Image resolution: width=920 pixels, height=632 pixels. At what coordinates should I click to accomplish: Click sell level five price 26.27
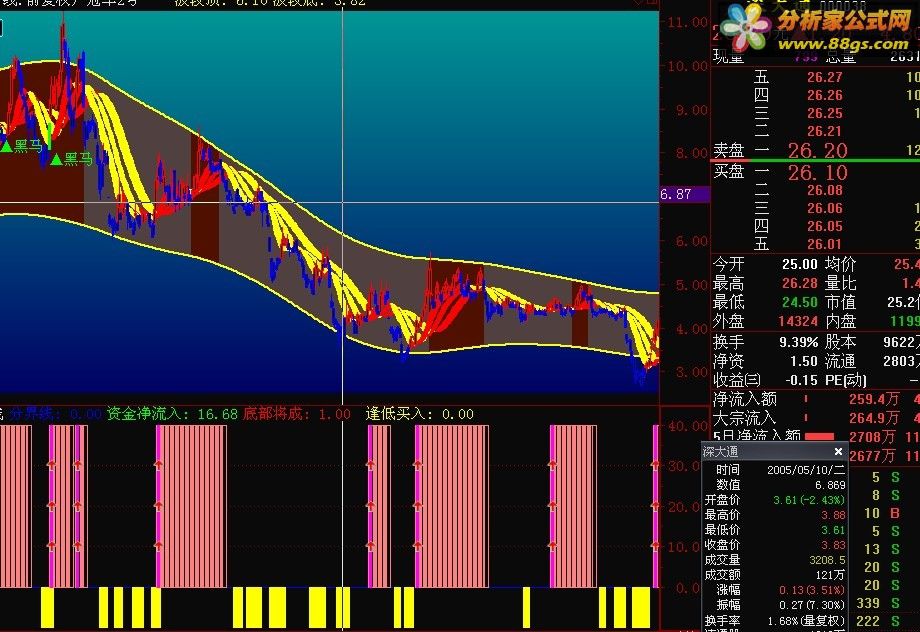tap(824, 77)
